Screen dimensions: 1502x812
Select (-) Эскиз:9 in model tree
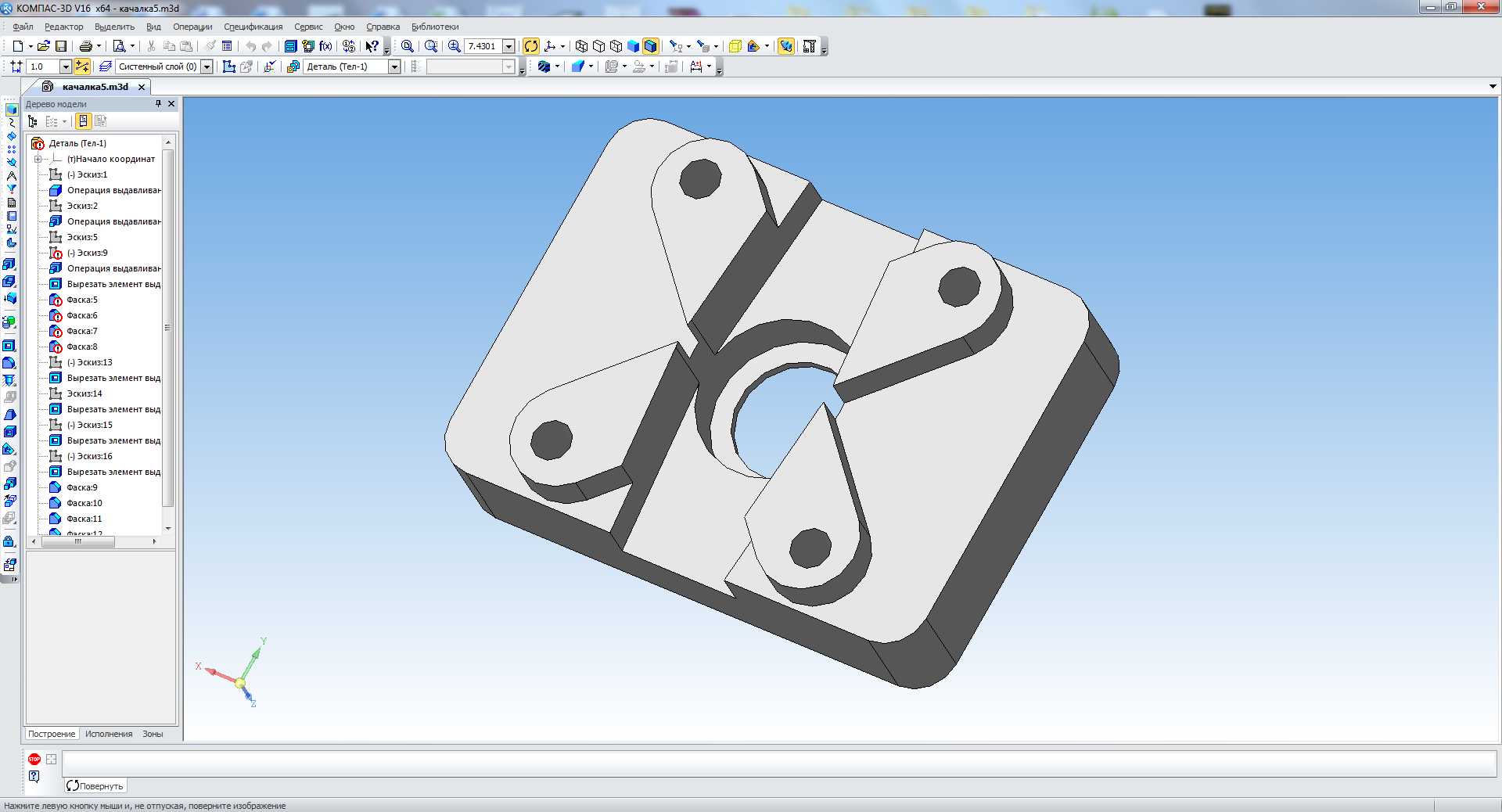click(87, 253)
